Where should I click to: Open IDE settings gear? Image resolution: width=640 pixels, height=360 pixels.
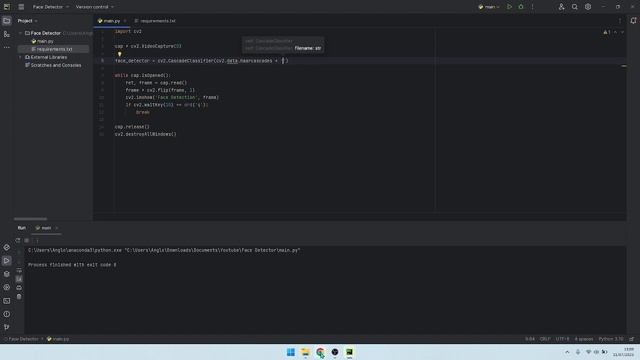coord(588,7)
